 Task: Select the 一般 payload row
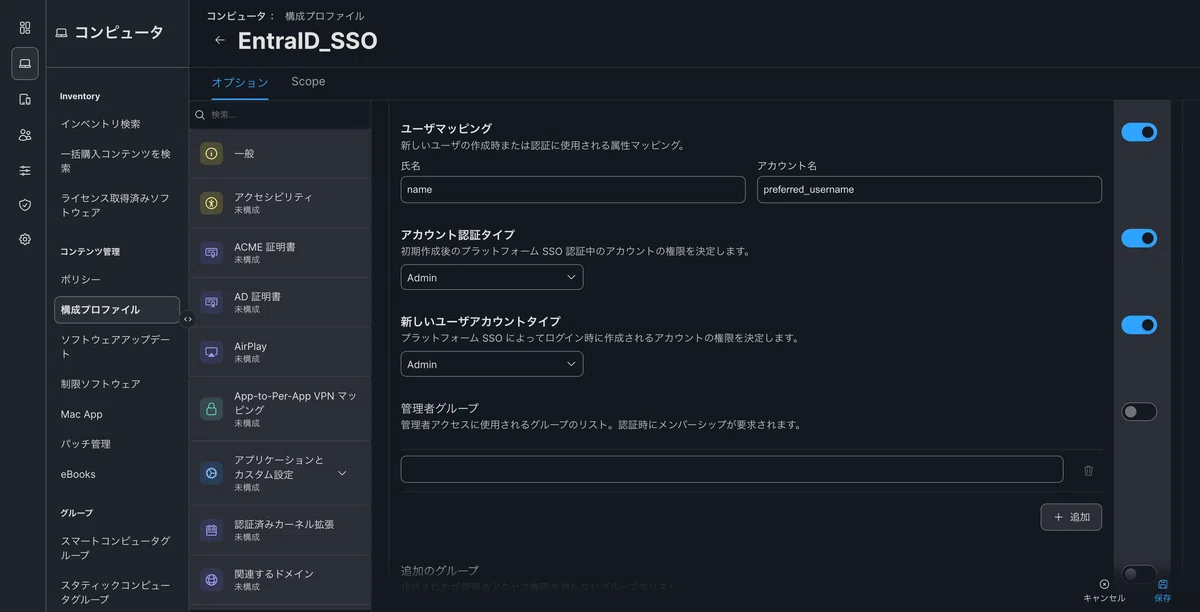click(280, 153)
